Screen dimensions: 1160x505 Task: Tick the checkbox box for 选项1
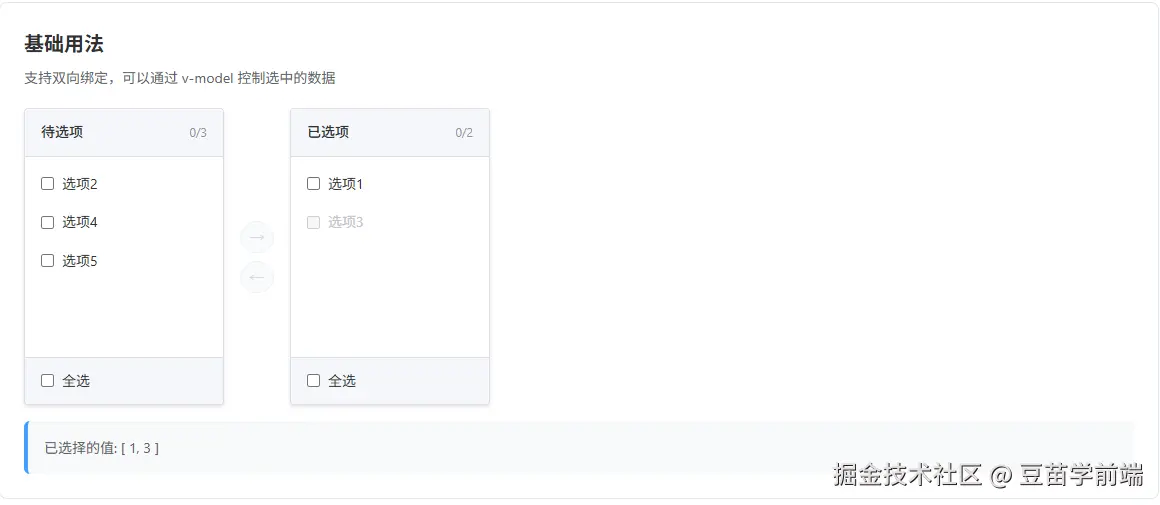[x=314, y=183]
